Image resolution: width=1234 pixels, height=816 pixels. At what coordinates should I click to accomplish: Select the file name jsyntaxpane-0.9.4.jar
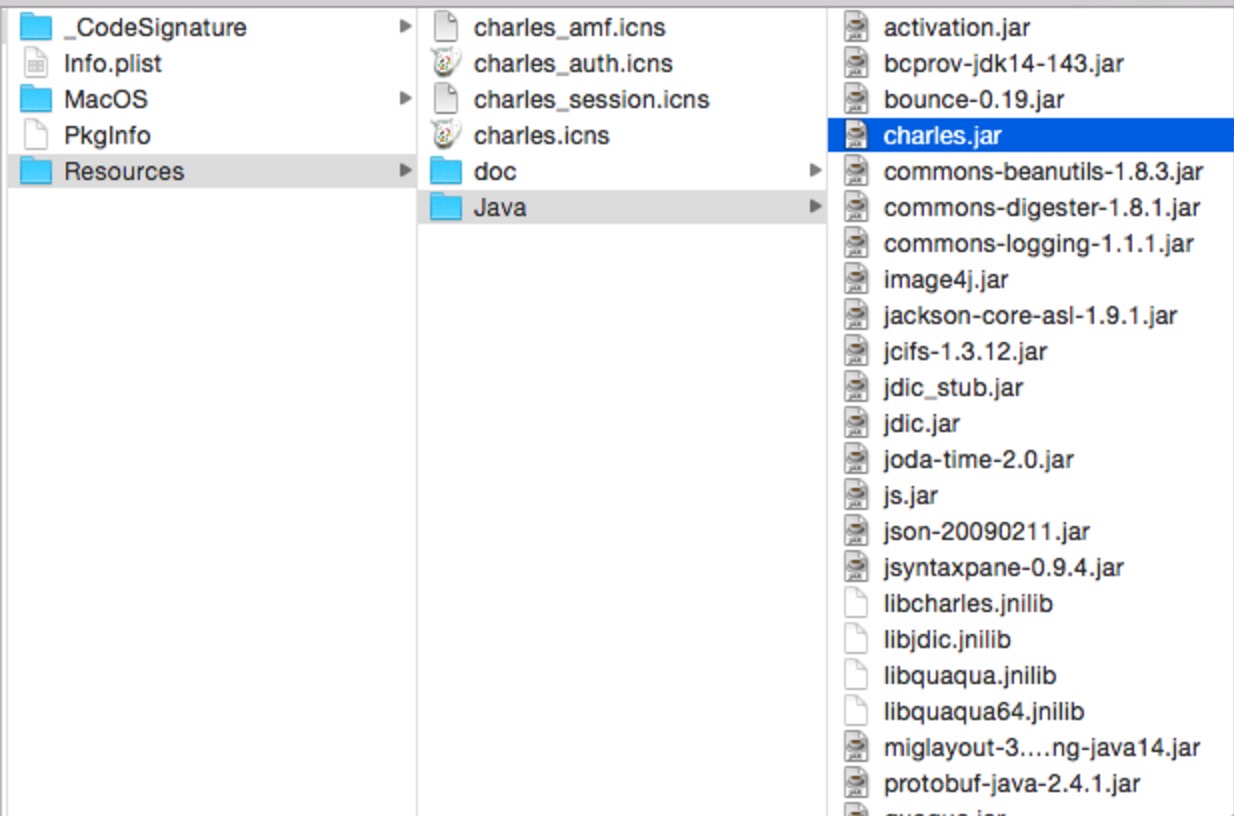1003,568
